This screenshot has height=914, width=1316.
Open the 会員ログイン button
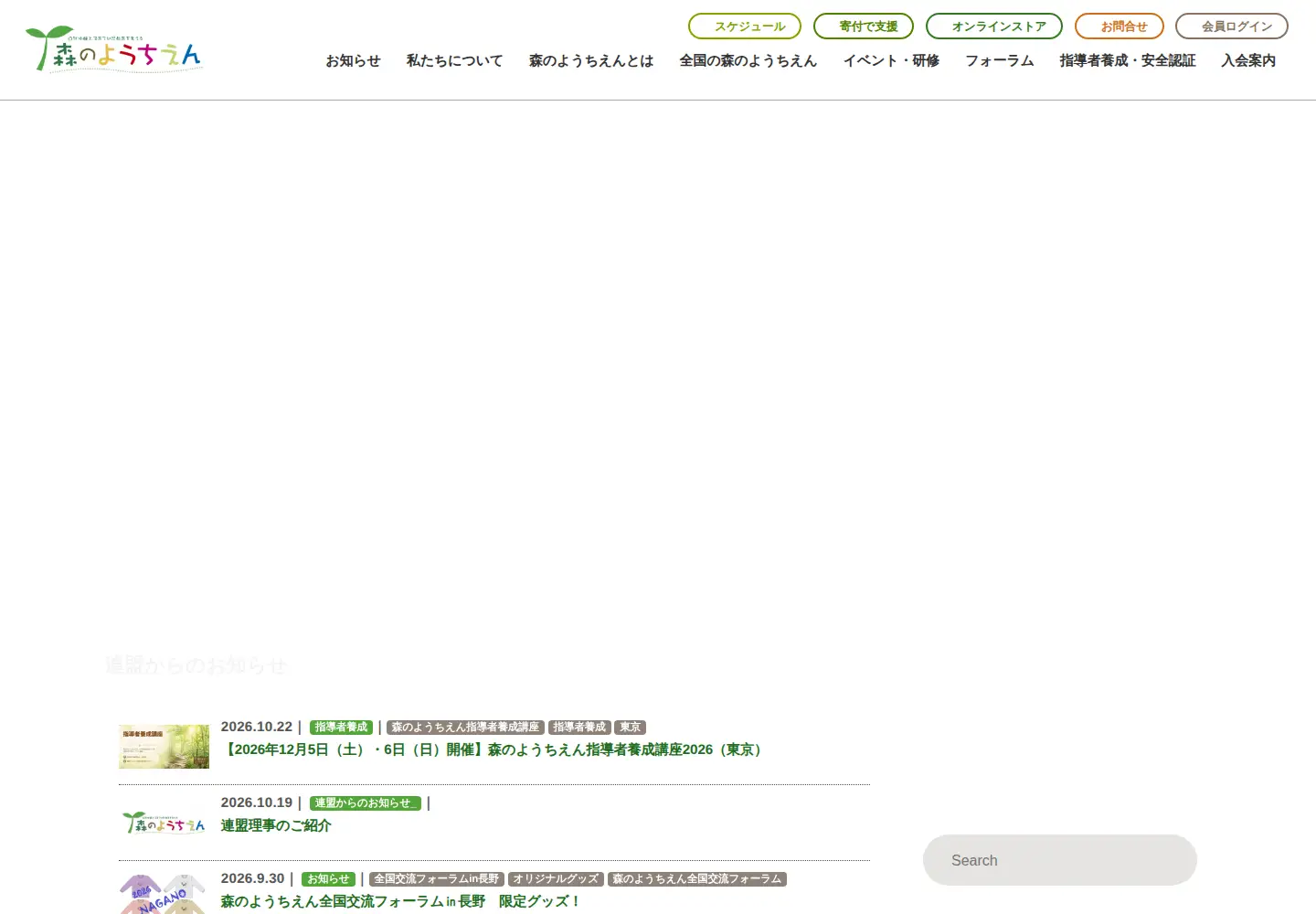click(1232, 27)
